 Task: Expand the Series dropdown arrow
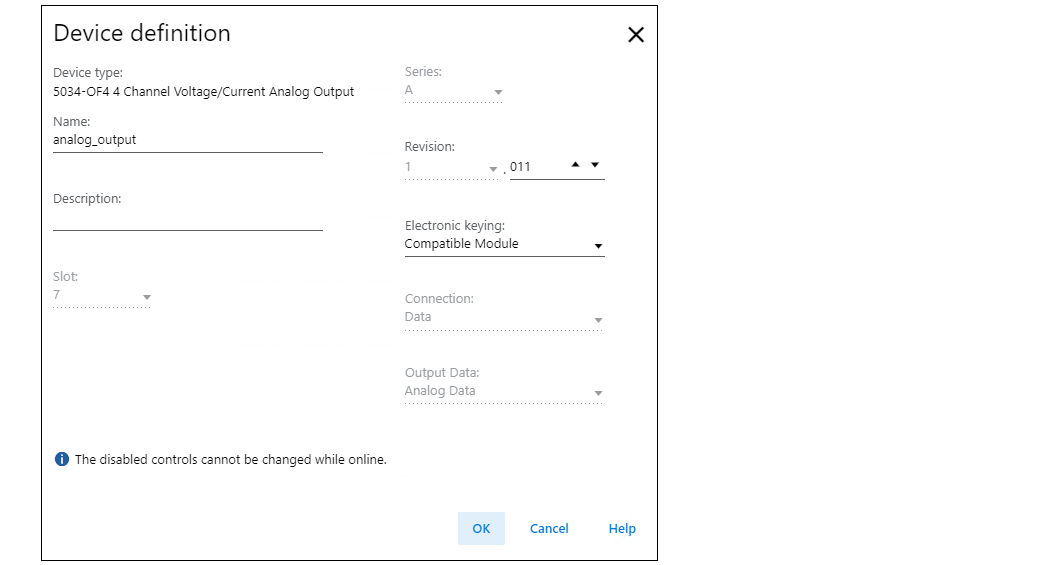(498, 92)
